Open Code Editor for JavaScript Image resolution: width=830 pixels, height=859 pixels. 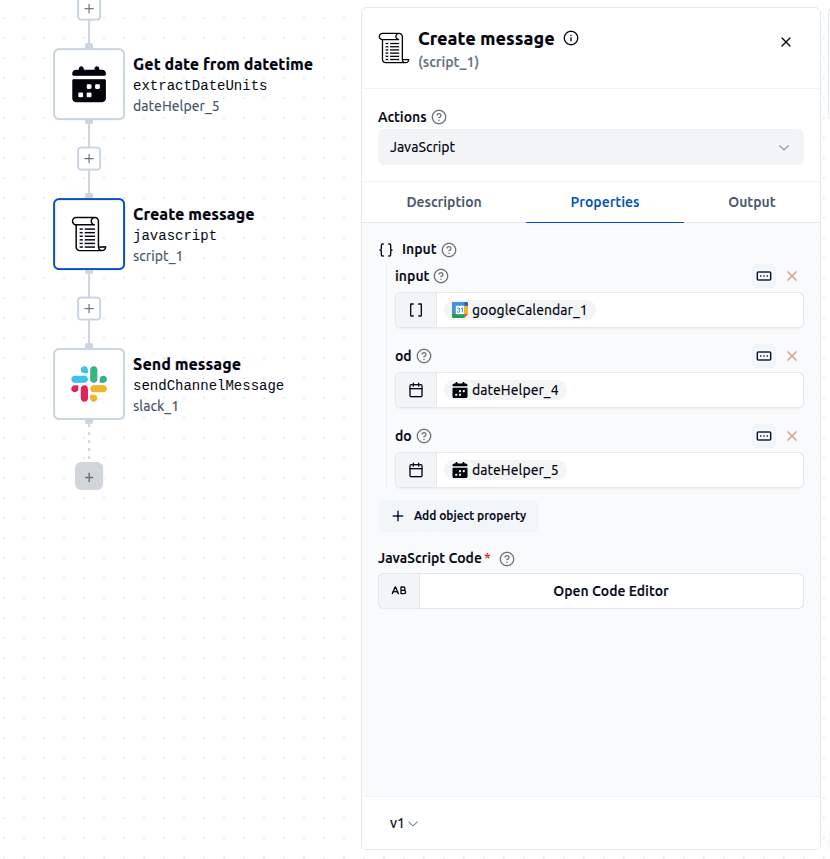610,591
